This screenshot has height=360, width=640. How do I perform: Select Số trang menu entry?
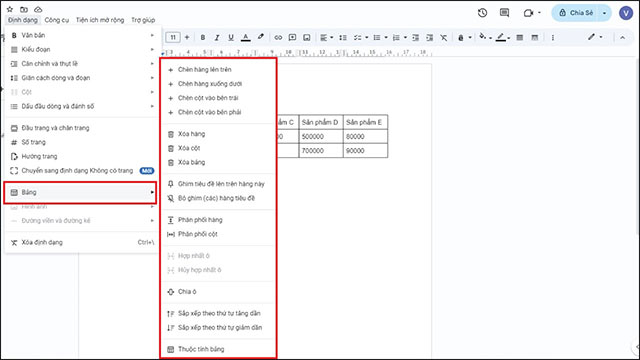pos(82,142)
